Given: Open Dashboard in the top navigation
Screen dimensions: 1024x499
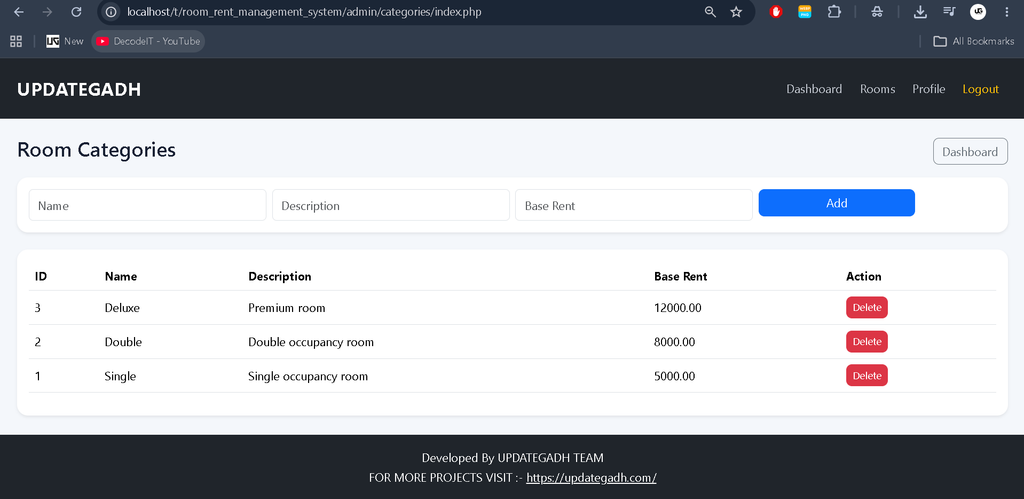Looking at the screenshot, I should (814, 89).
